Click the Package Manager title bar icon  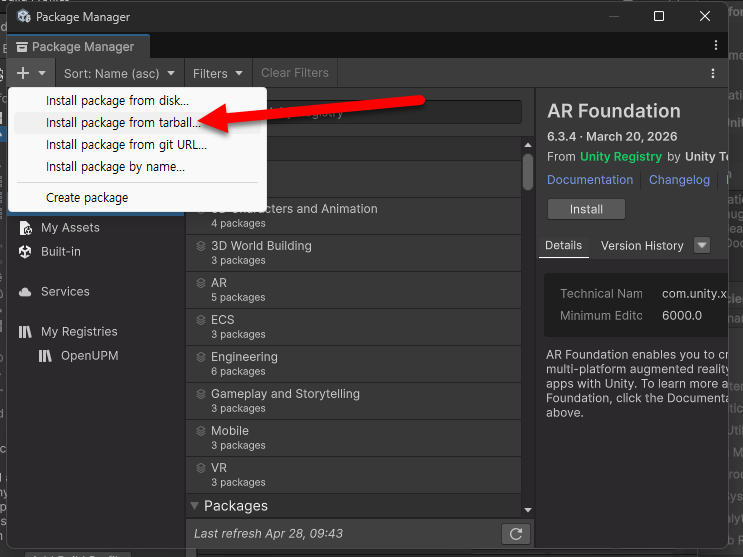24,17
